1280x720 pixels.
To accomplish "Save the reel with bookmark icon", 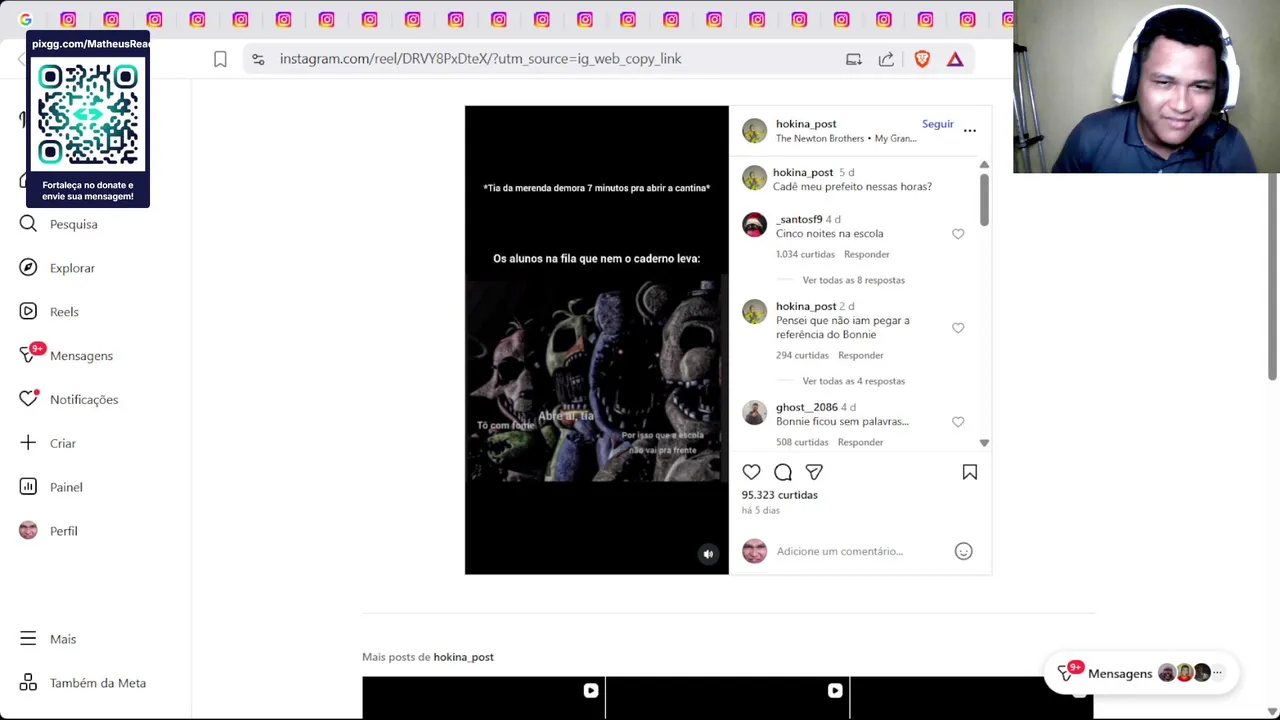I will [969, 472].
